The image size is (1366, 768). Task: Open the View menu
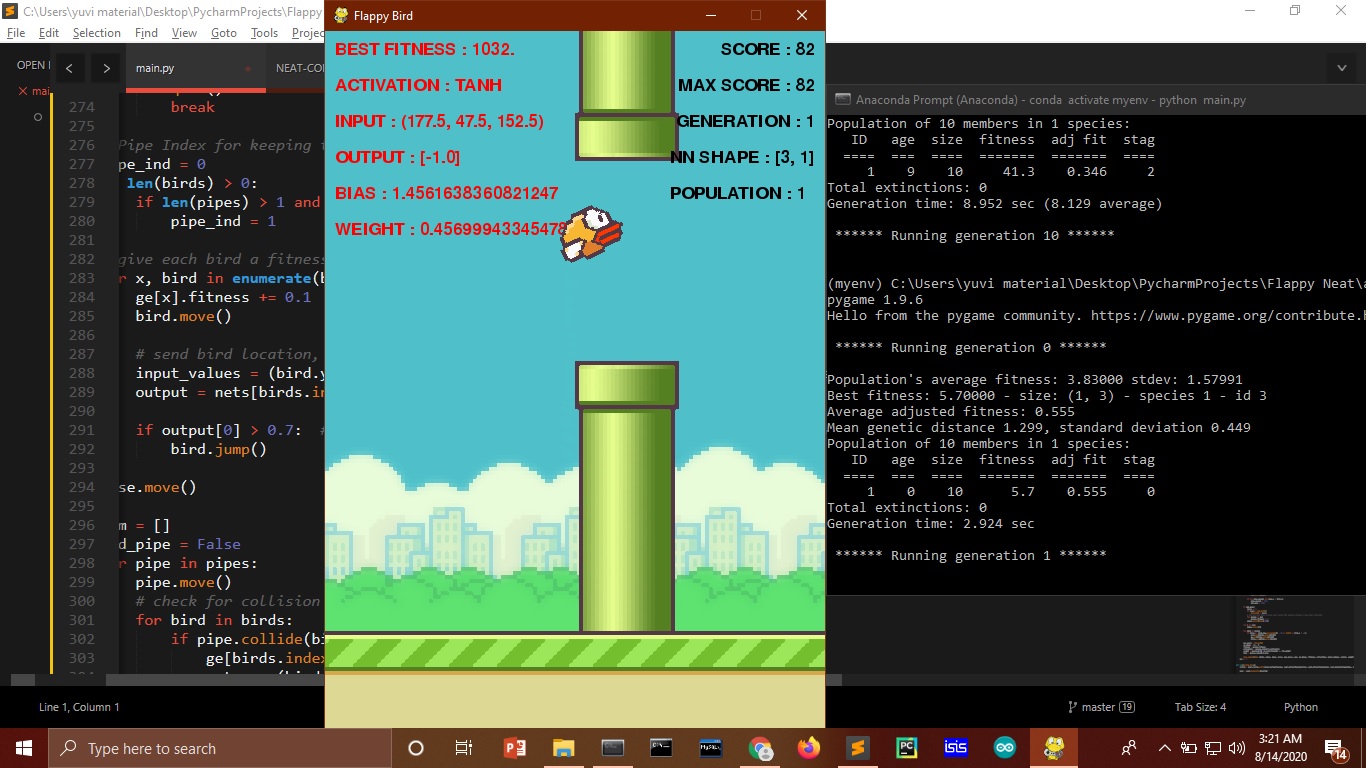[185, 32]
